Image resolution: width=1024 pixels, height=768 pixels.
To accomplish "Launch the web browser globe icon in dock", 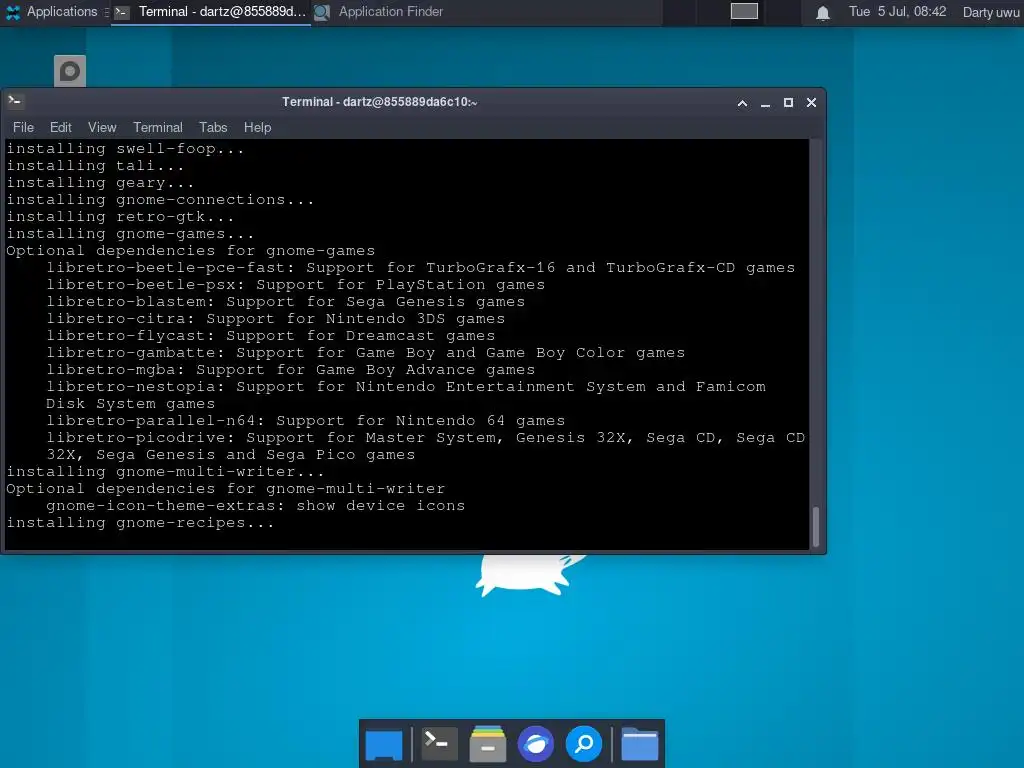I will [x=536, y=744].
